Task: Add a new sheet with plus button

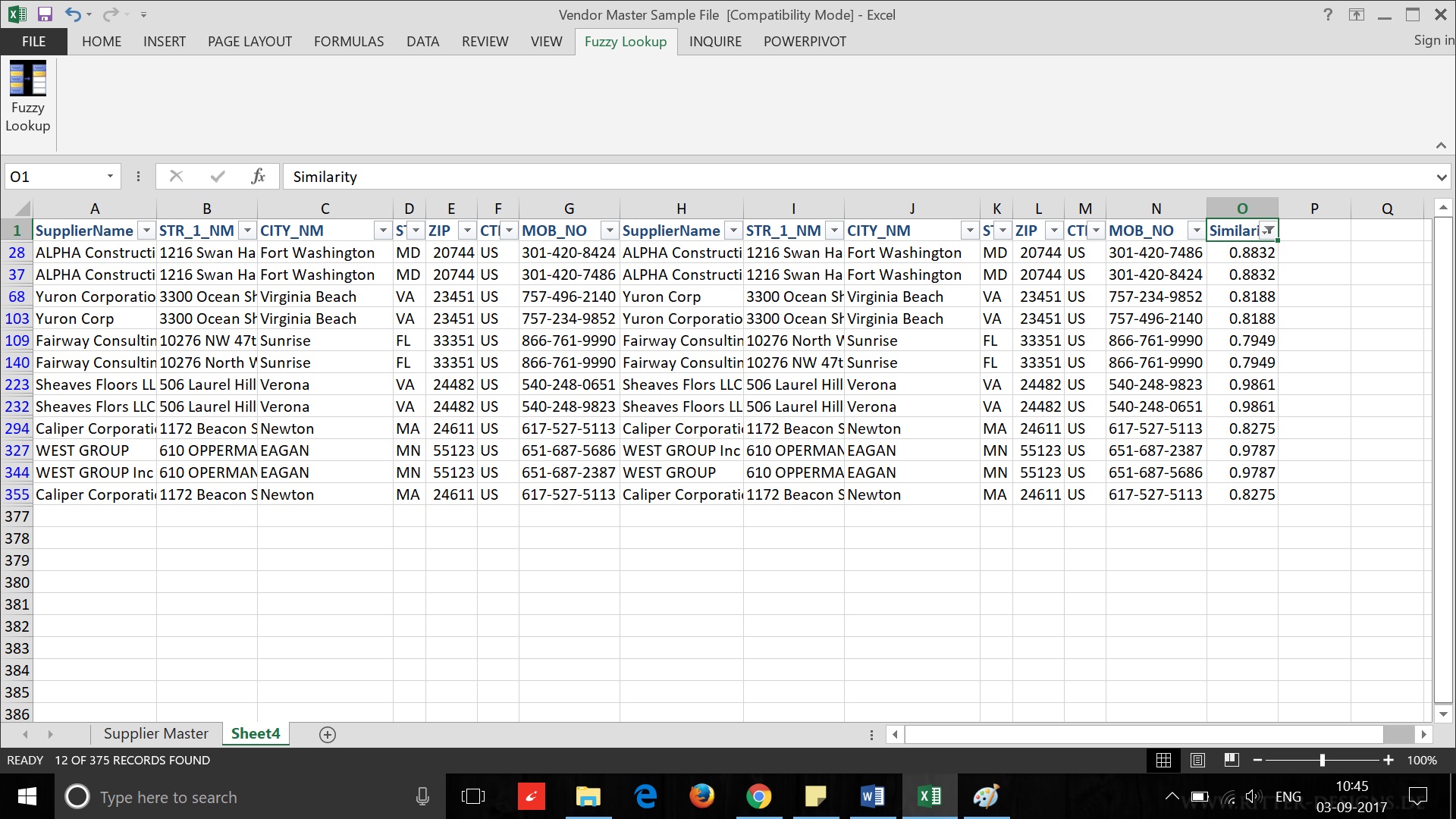Action: point(328,734)
